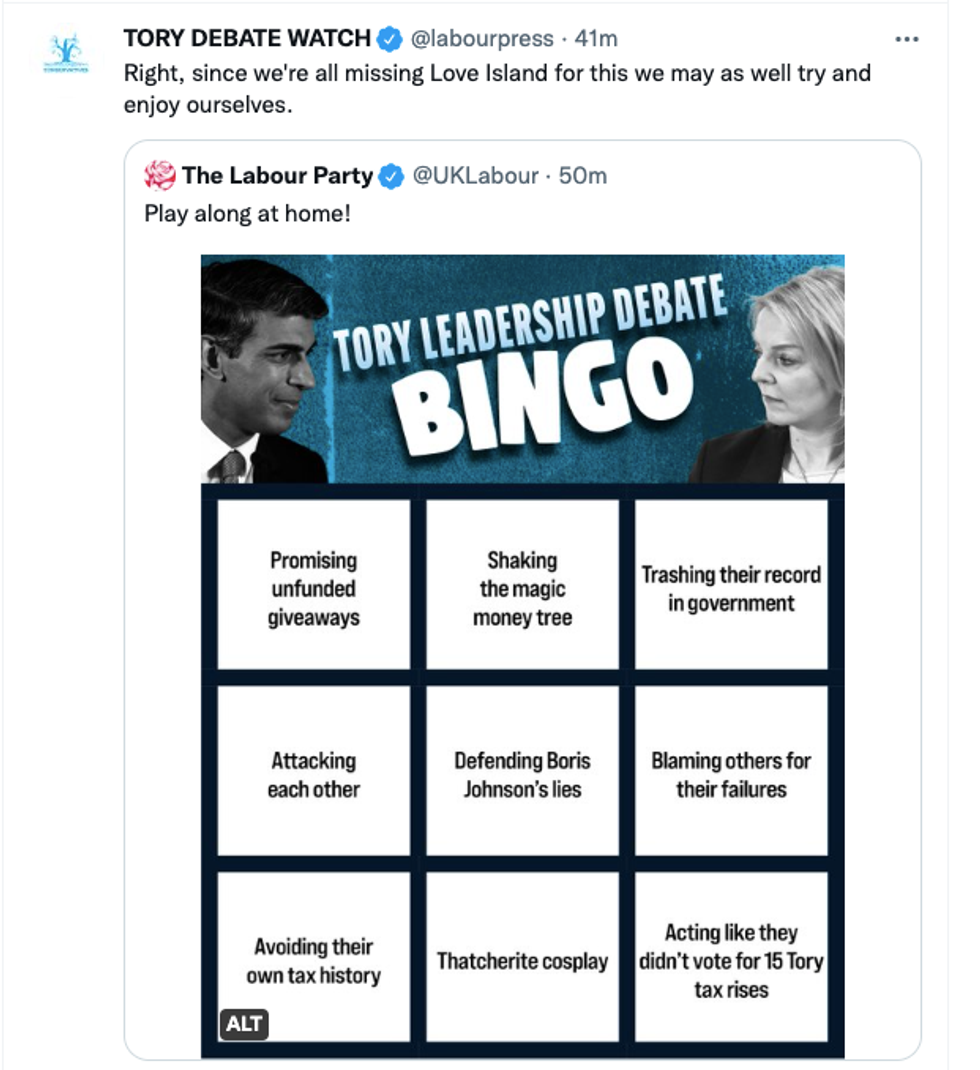Click the @labourpress handle
980x1070 pixels.
coord(482,39)
